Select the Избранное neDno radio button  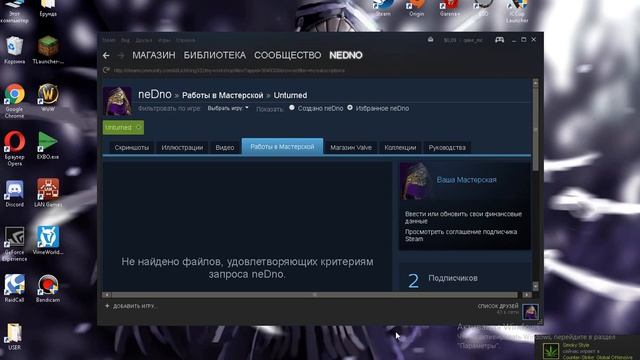pyautogui.click(x=350, y=108)
